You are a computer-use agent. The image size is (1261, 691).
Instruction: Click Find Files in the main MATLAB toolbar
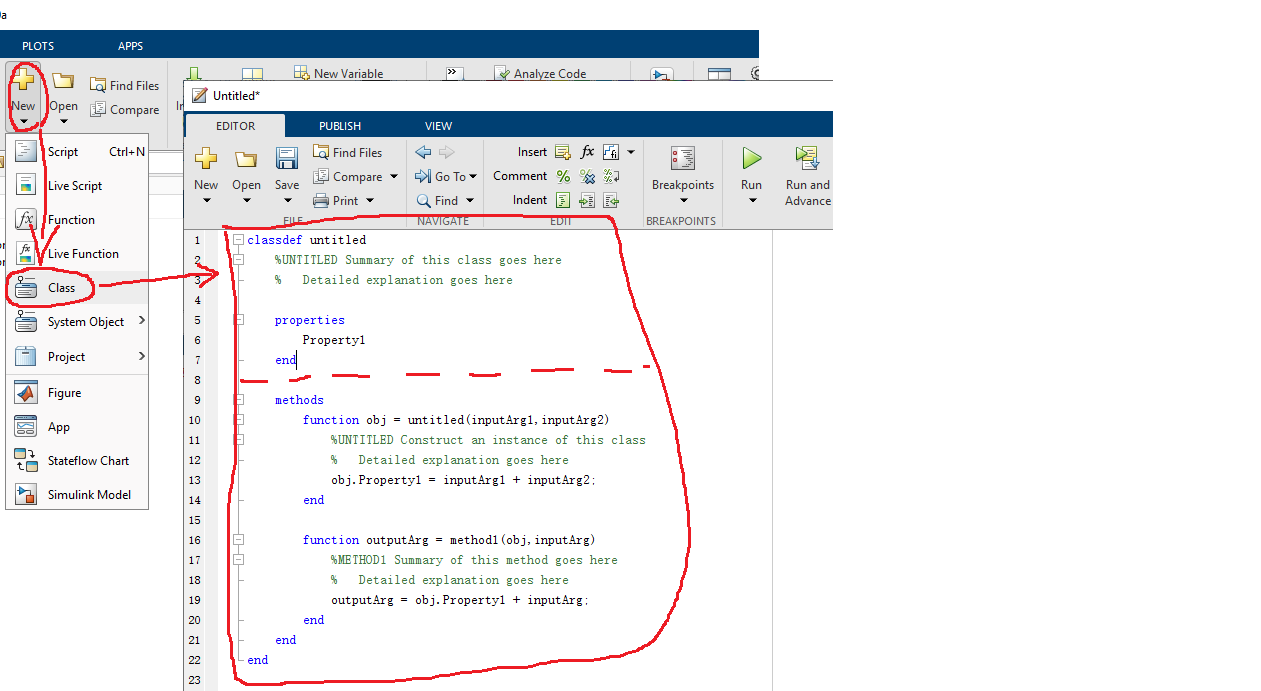click(124, 85)
